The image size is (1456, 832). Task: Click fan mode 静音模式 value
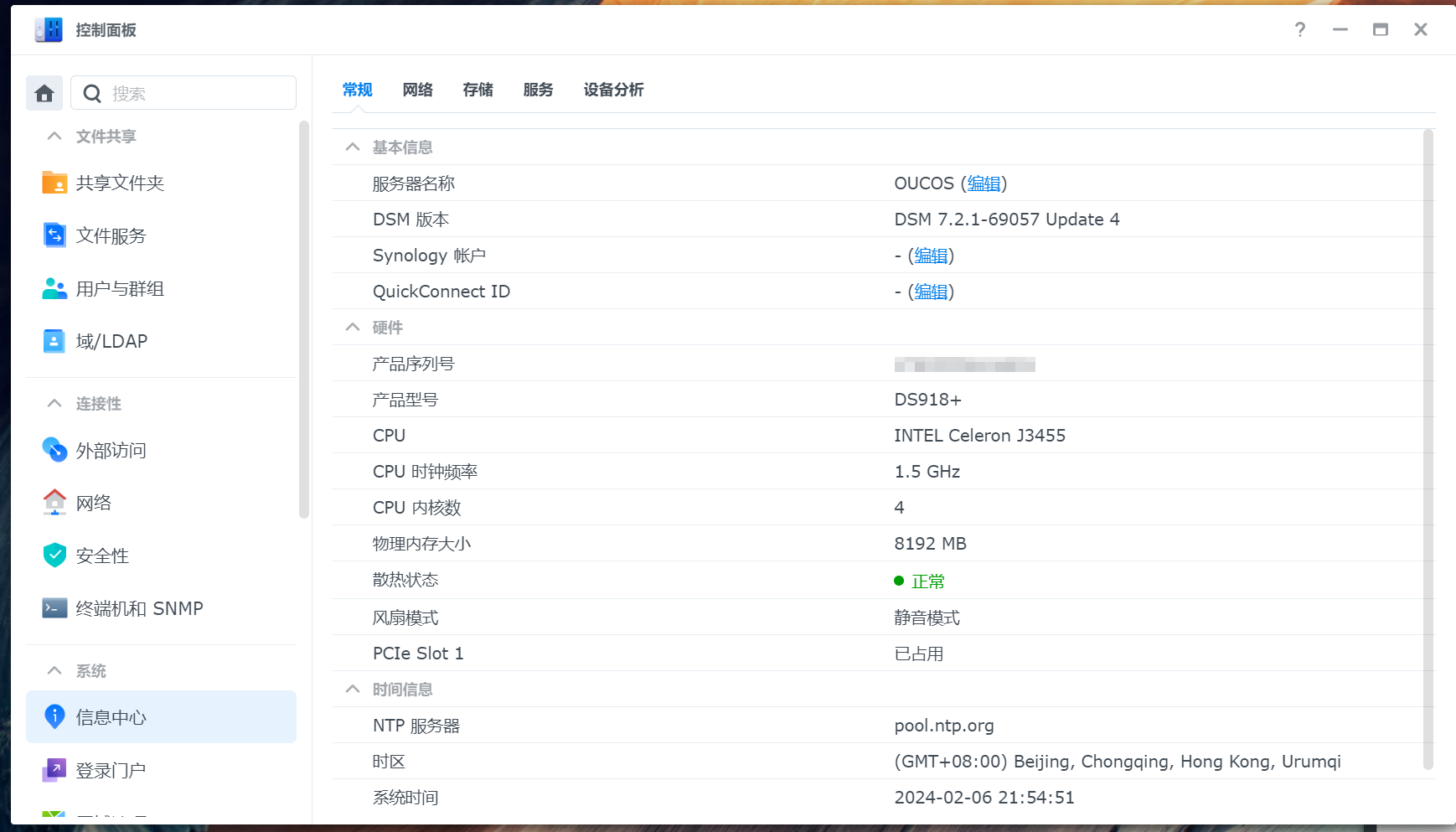tap(927, 618)
